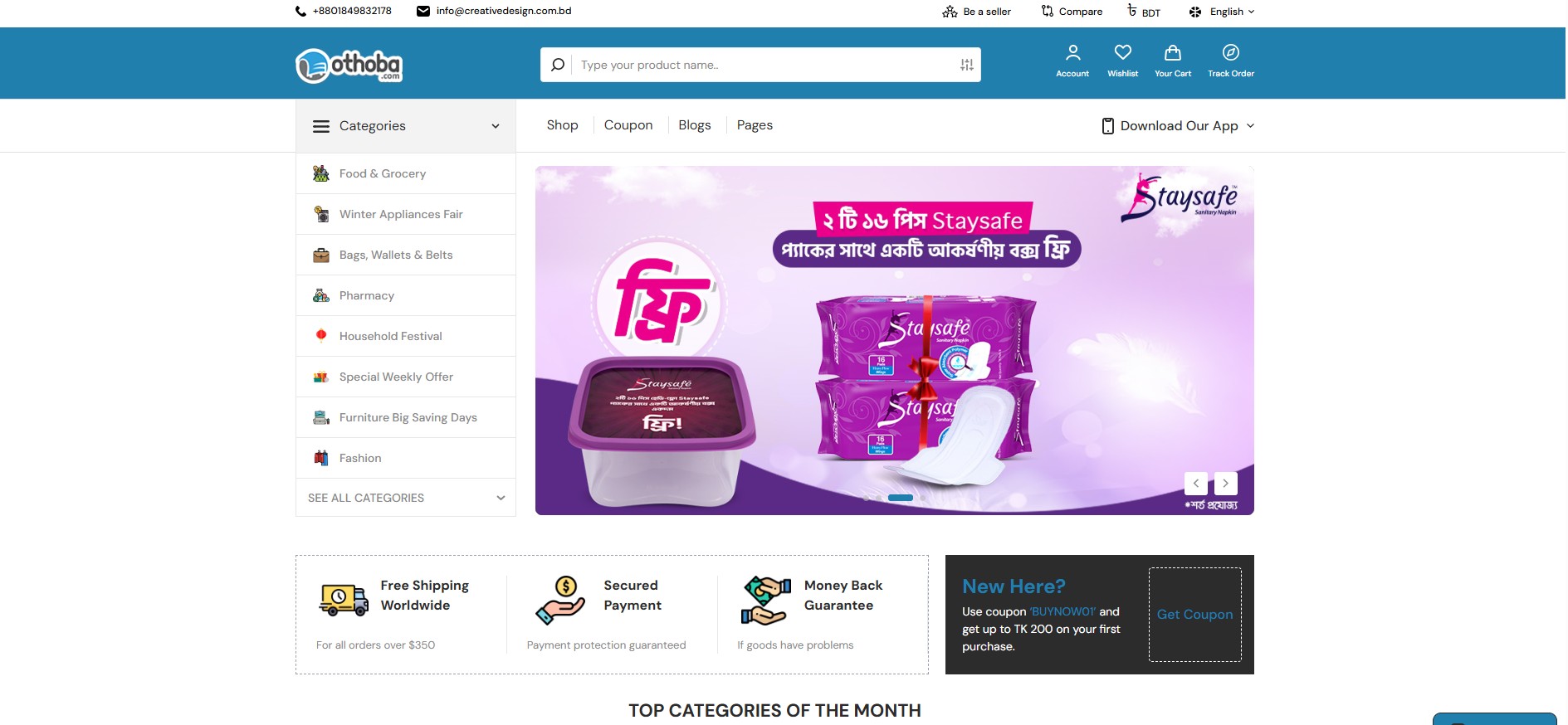Screen dimensions: 1568x725
Task: Open Your Cart bag icon
Action: (1173, 53)
